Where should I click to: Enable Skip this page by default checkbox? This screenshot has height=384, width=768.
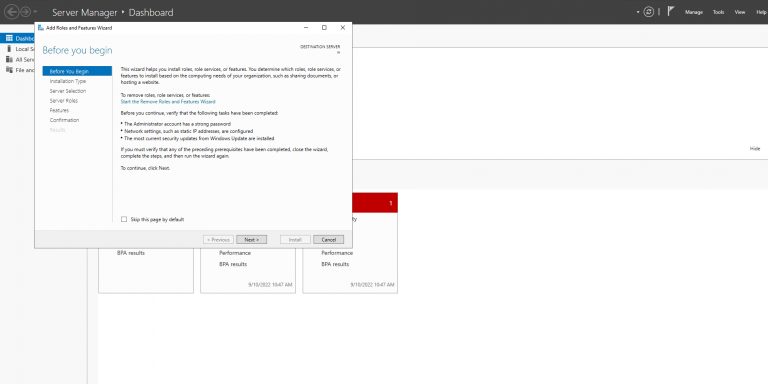tap(124, 219)
